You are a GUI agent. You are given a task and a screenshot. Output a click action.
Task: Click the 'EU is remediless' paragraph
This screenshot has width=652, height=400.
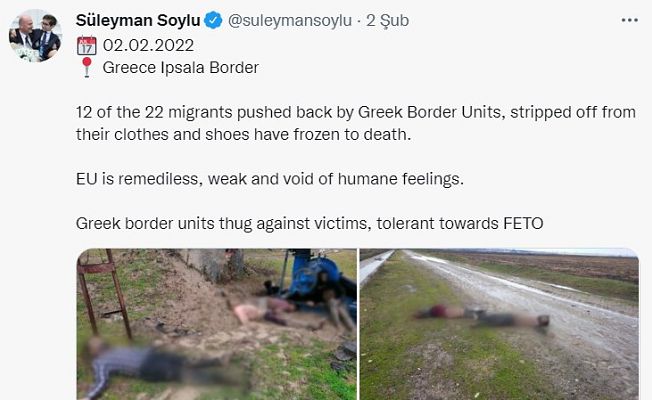270,179
